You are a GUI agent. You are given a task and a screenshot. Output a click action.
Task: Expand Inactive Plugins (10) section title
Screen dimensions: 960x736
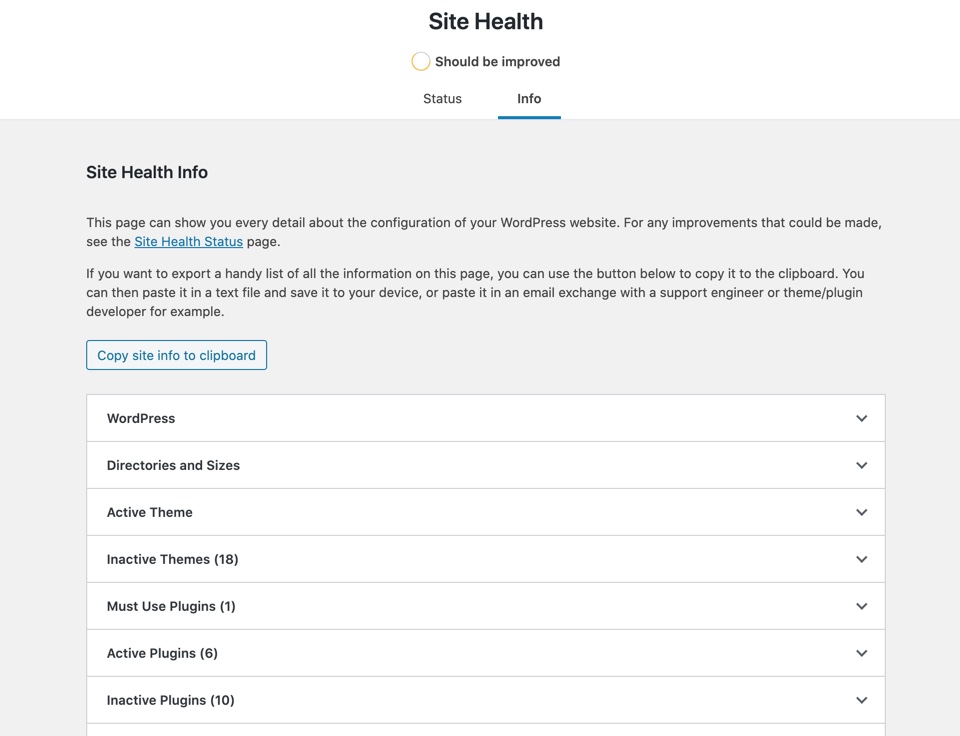point(170,700)
